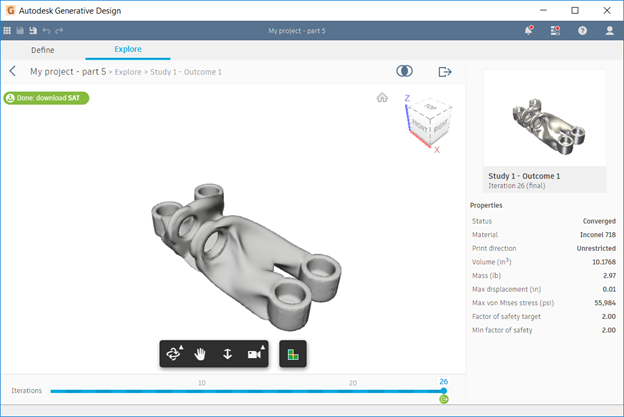Viewport: 624px width, 417px height.
Task: Click the volume value 10.1768
Action: click(604, 262)
